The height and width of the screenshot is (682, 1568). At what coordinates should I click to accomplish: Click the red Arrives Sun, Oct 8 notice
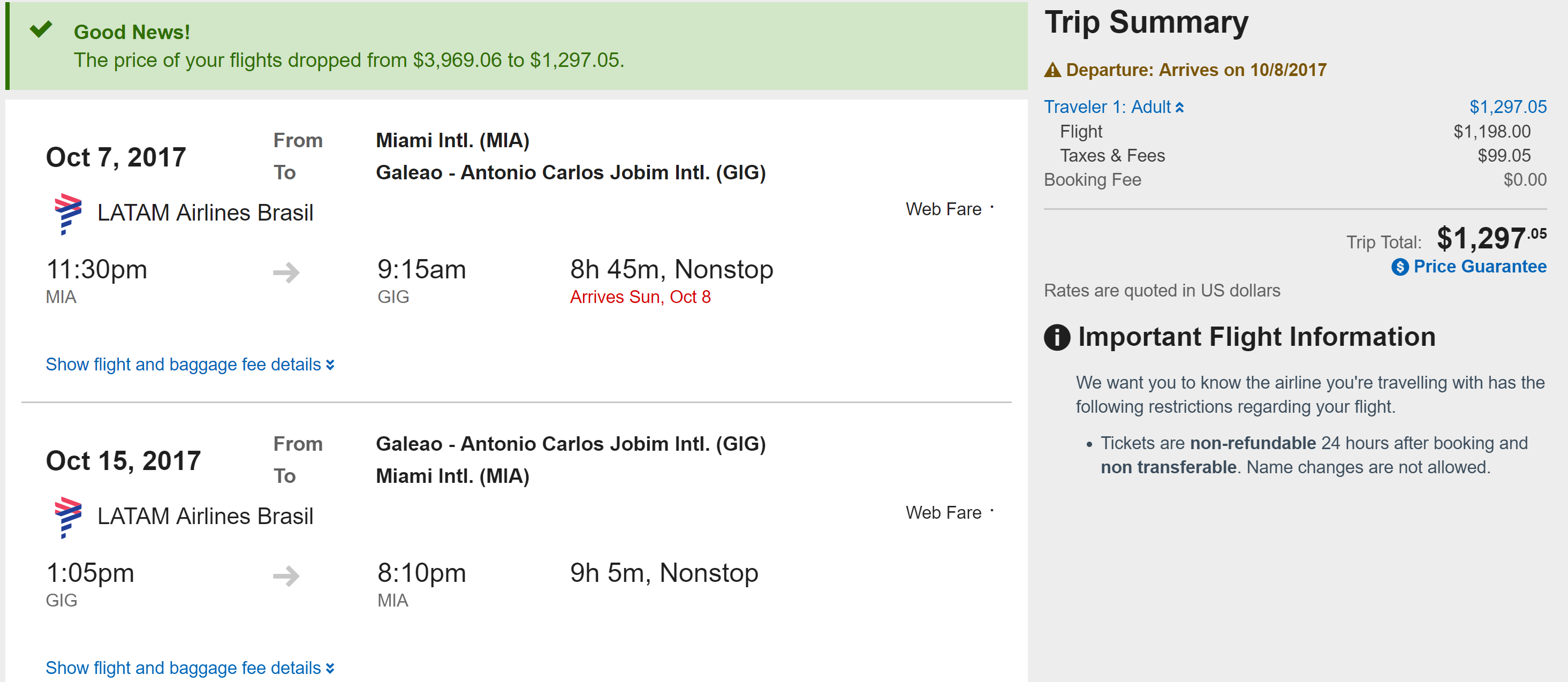tap(640, 297)
